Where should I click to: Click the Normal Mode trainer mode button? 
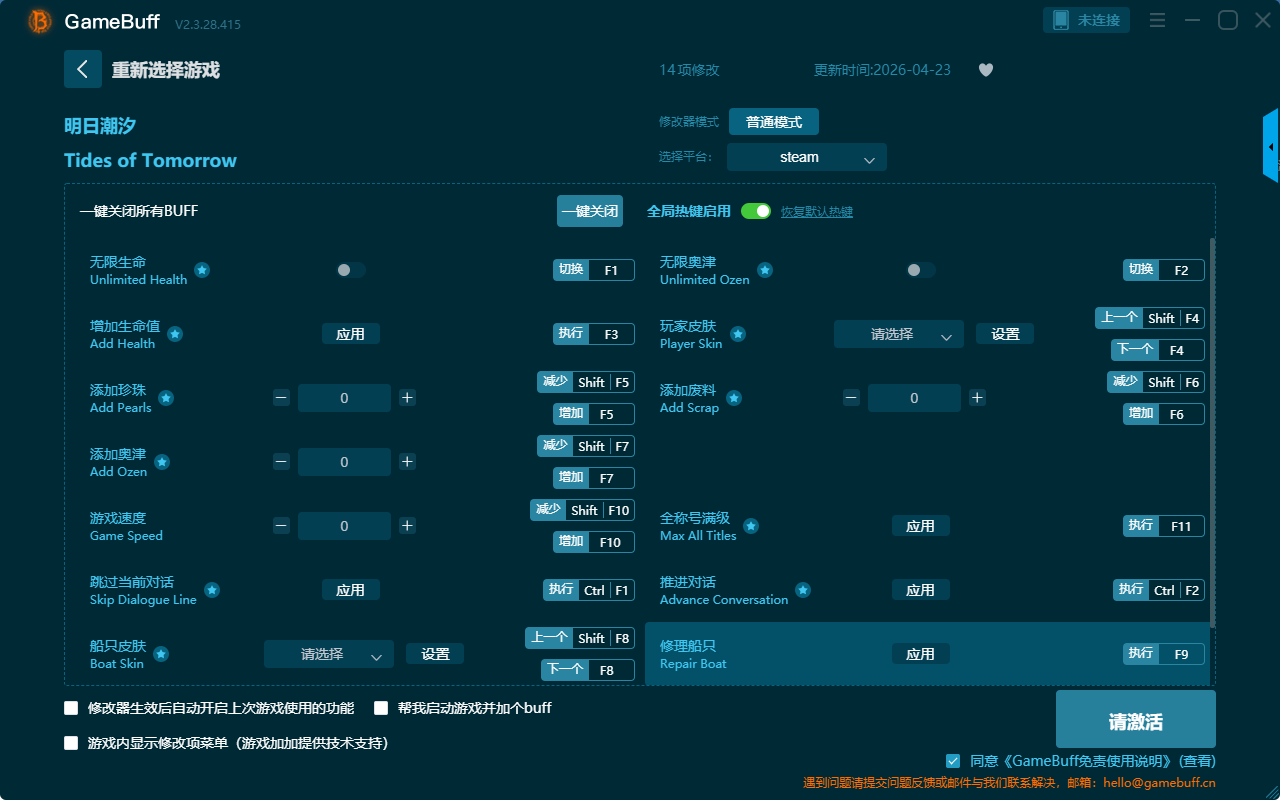[774, 122]
